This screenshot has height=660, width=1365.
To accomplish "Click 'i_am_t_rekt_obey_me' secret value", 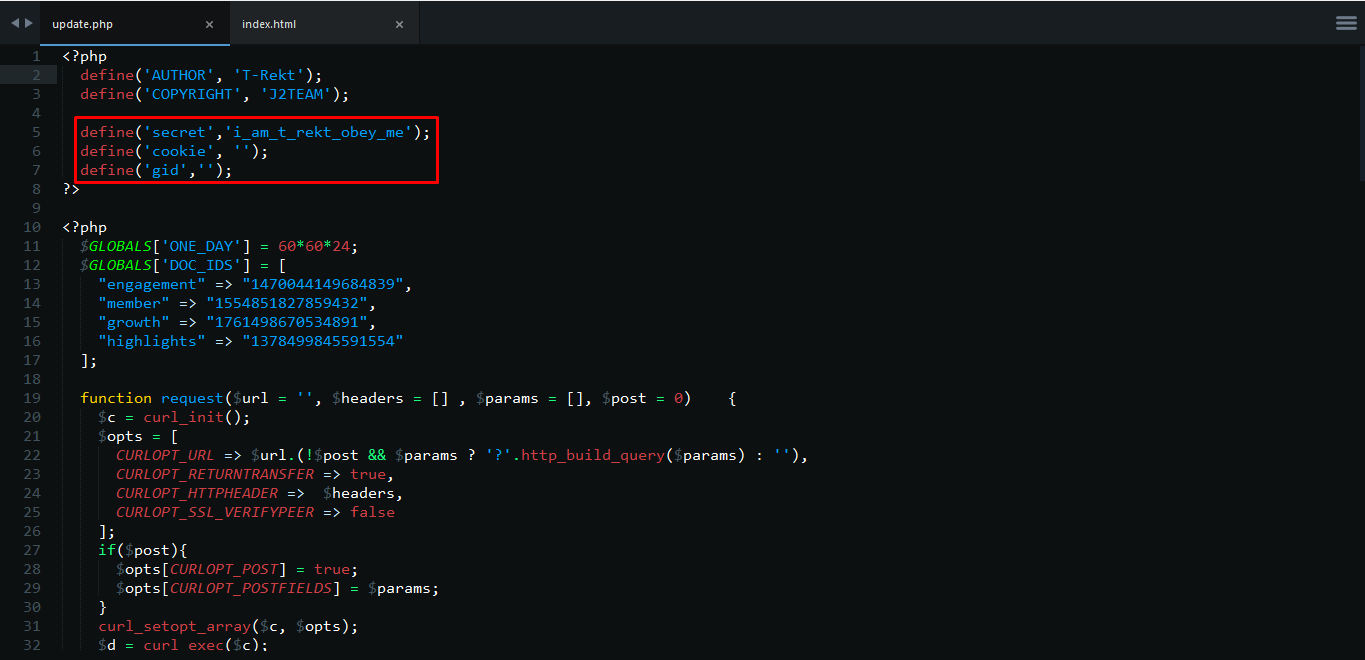I will (x=318, y=133).
